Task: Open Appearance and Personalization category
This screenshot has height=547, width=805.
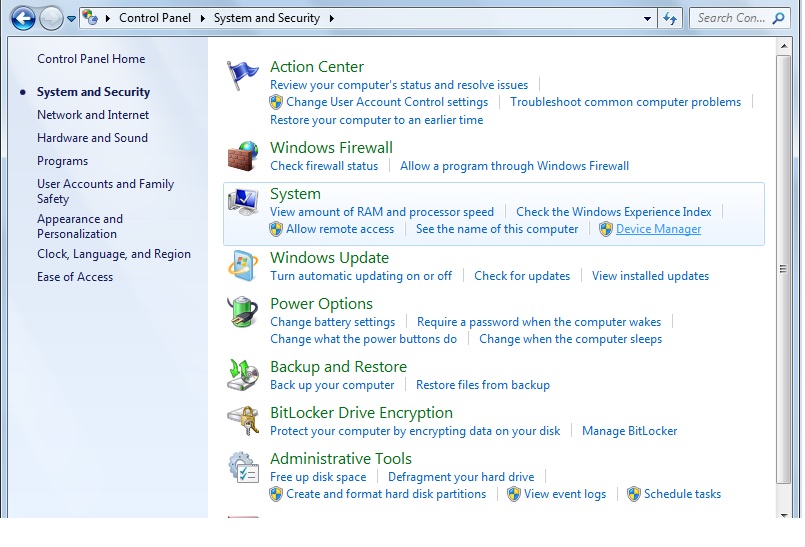Action: click(x=80, y=226)
